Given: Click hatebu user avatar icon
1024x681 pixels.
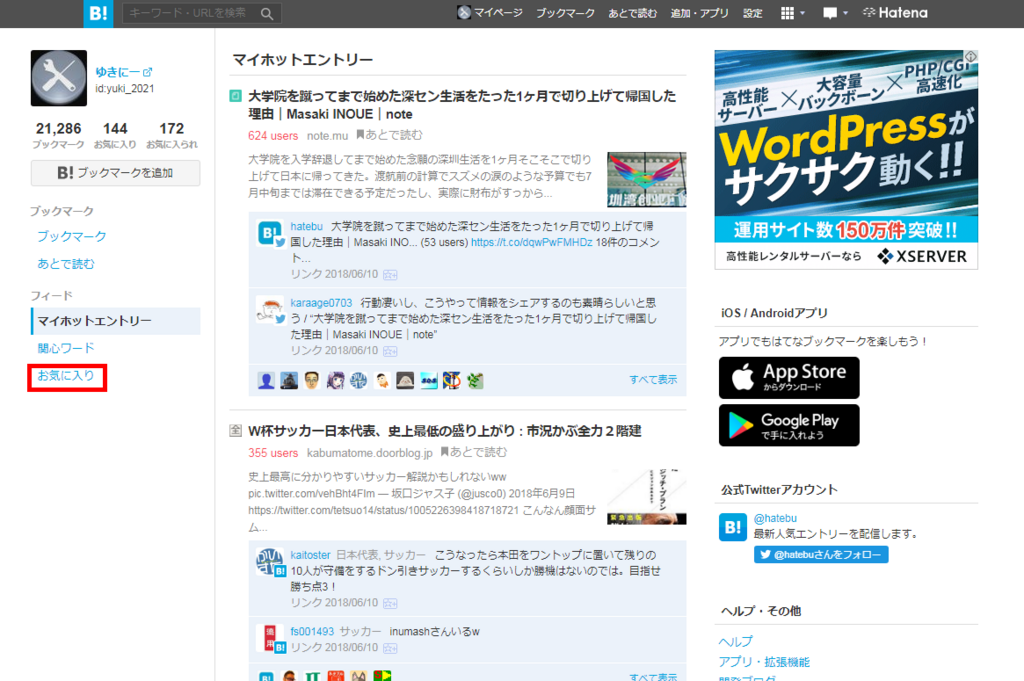Looking at the screenshot, I should pos(270,234).
